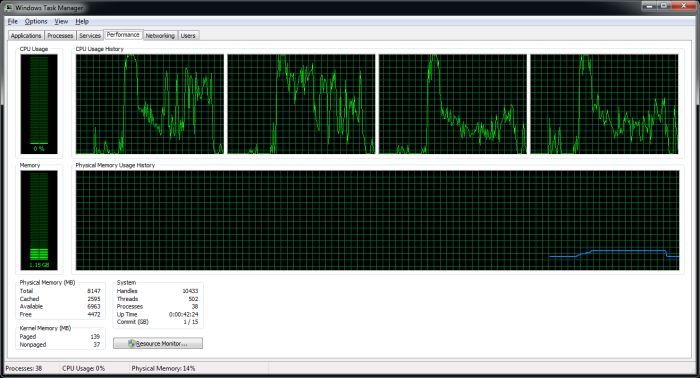Maximize the Task Manager window
The width and height of the screenshot is (700, 378).
[663, 5]
